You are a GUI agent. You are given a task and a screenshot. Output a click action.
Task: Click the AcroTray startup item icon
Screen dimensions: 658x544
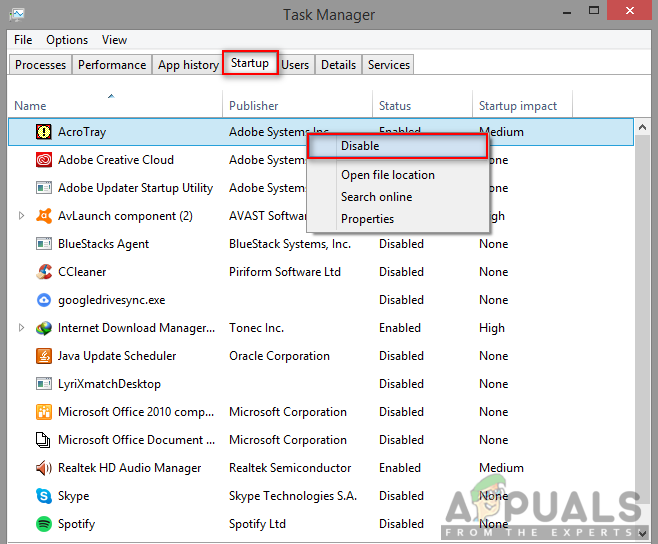pyautogui.click(x=43, y=132)
